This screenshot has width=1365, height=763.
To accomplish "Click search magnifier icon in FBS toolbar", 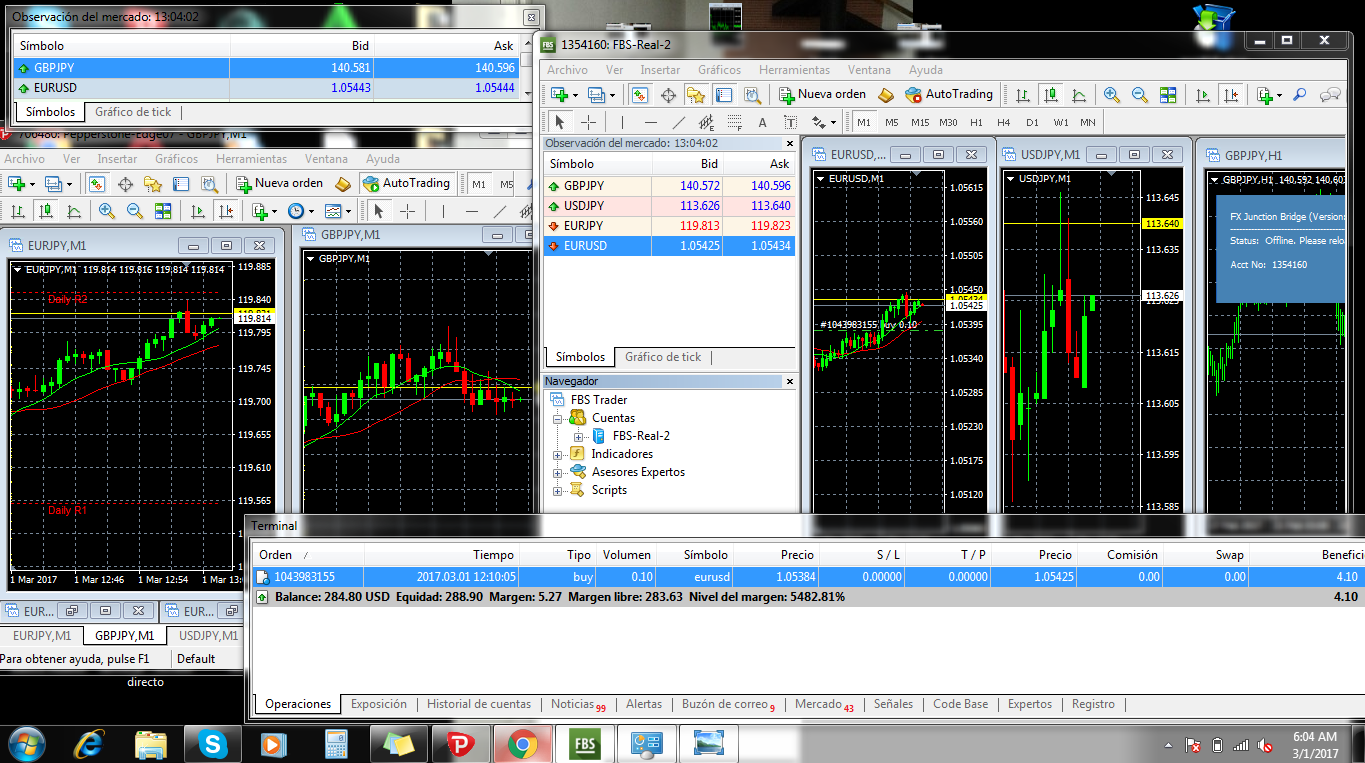I will (x=1300, y=94).
